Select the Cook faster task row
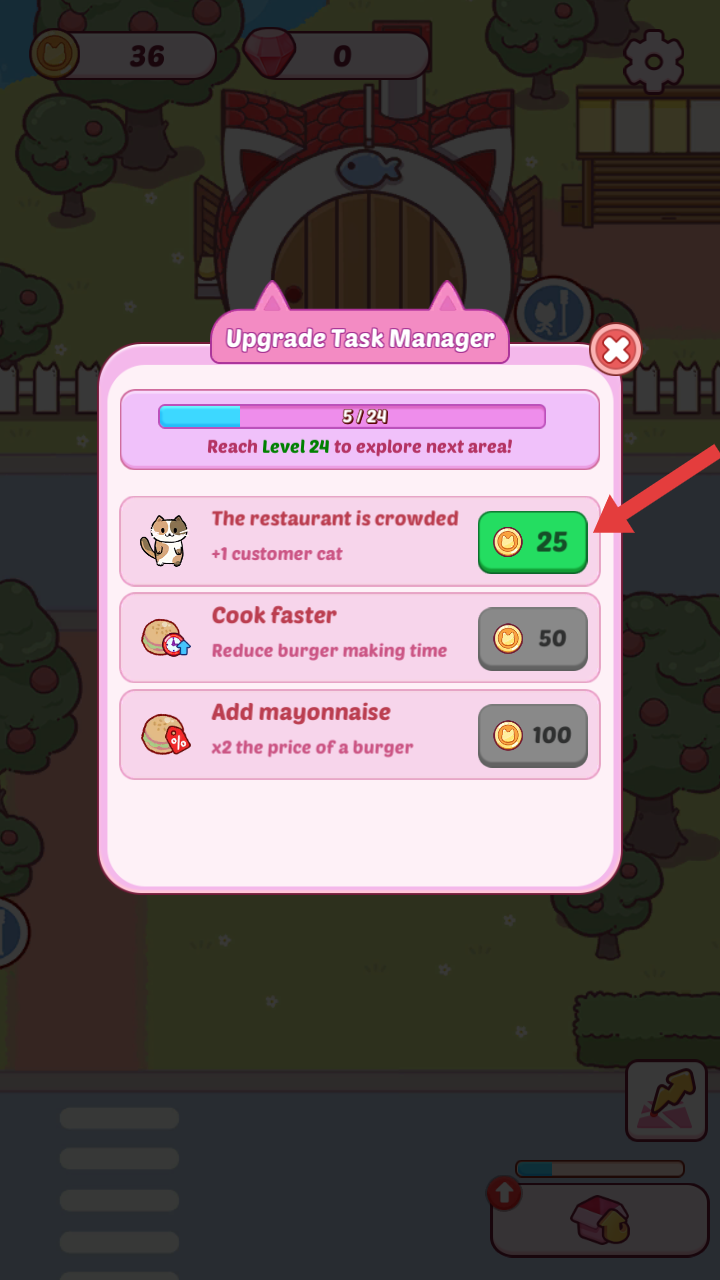Viewport: 720px width, 1280px height. click(360, 638)
